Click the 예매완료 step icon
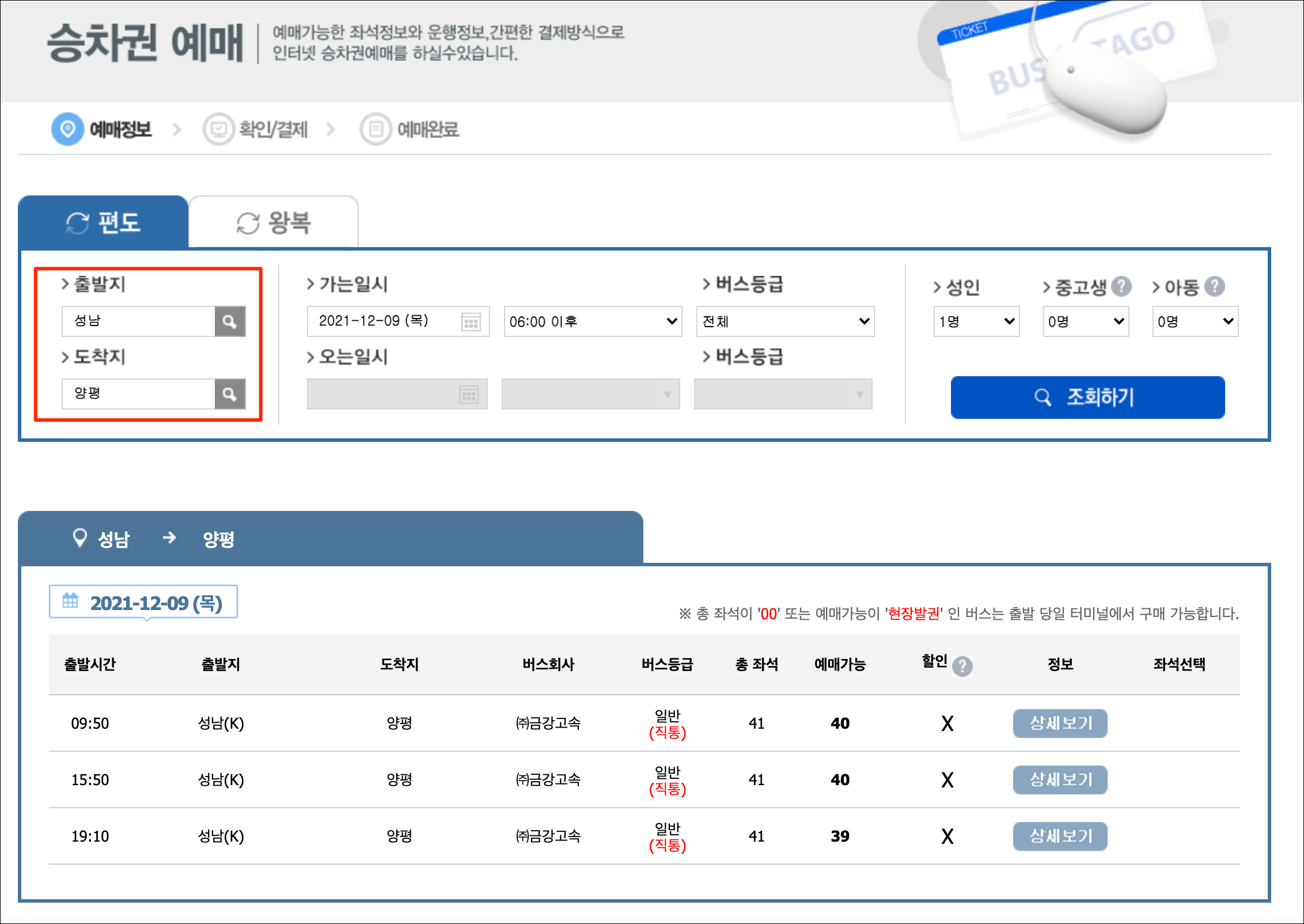This screenshot has width=1304, height=924. pyautogui.click(x=376, y=129)
